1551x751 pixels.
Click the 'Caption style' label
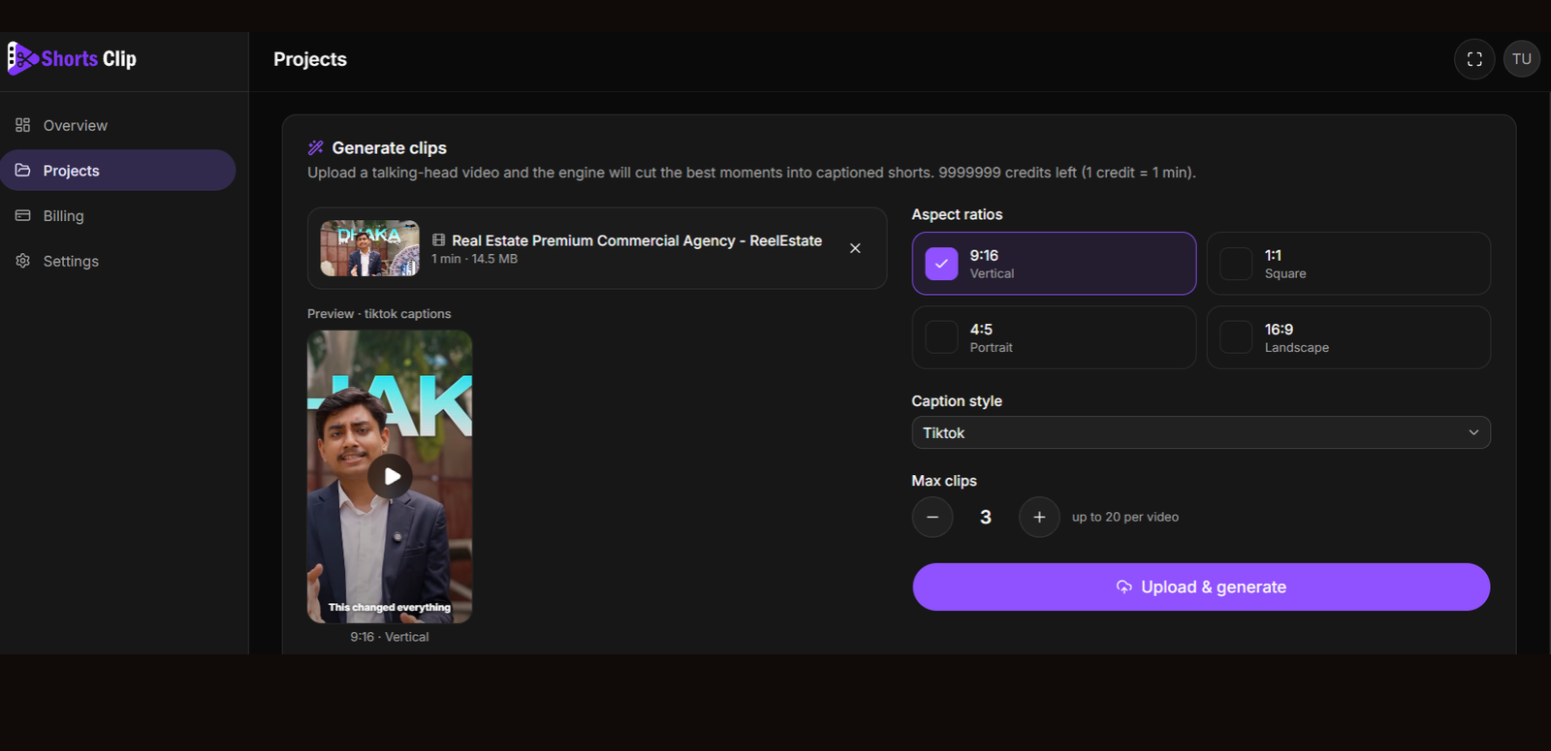click(957, 401)
